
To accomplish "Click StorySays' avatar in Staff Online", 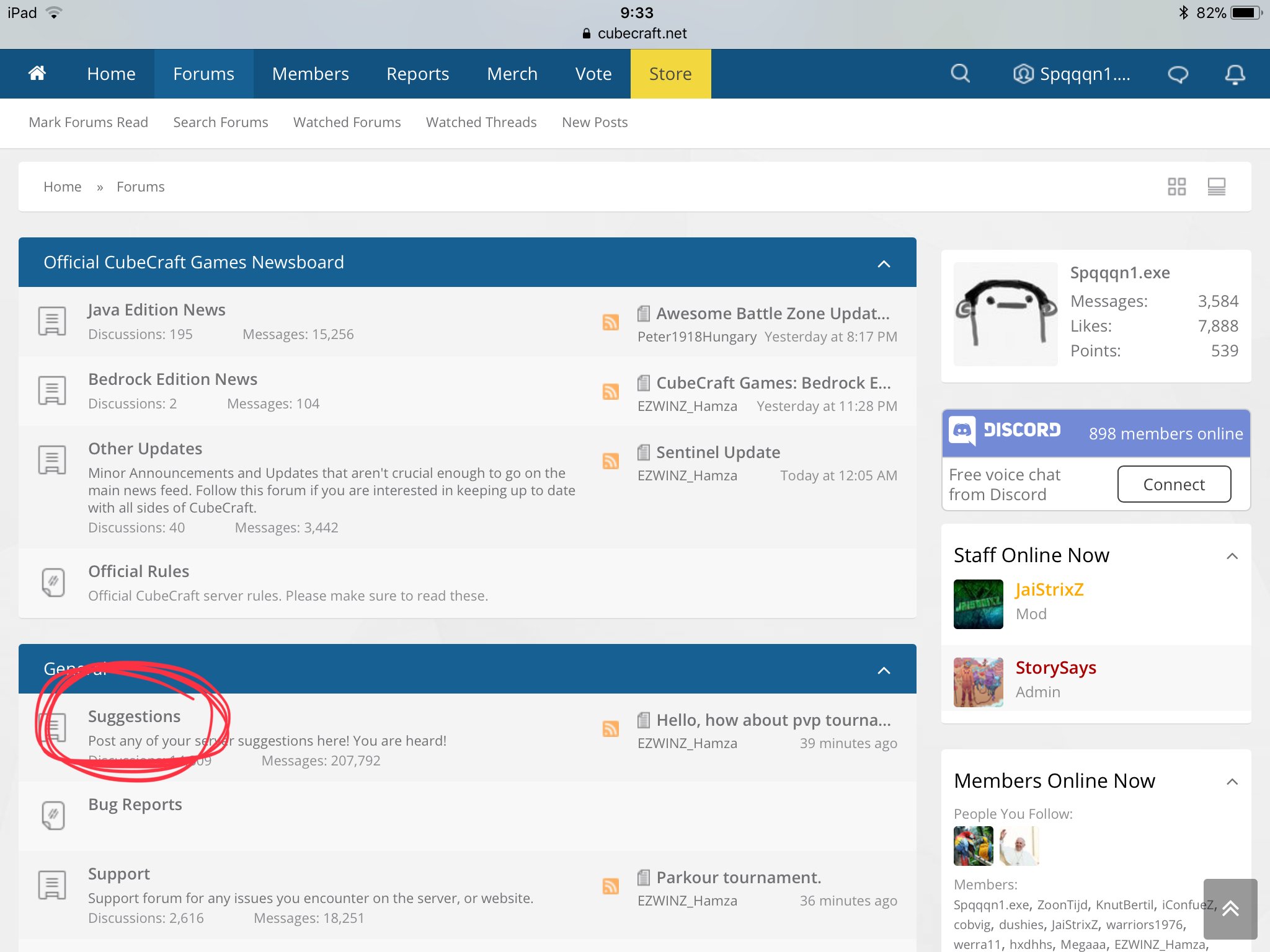I will click(x=978, y=682).
